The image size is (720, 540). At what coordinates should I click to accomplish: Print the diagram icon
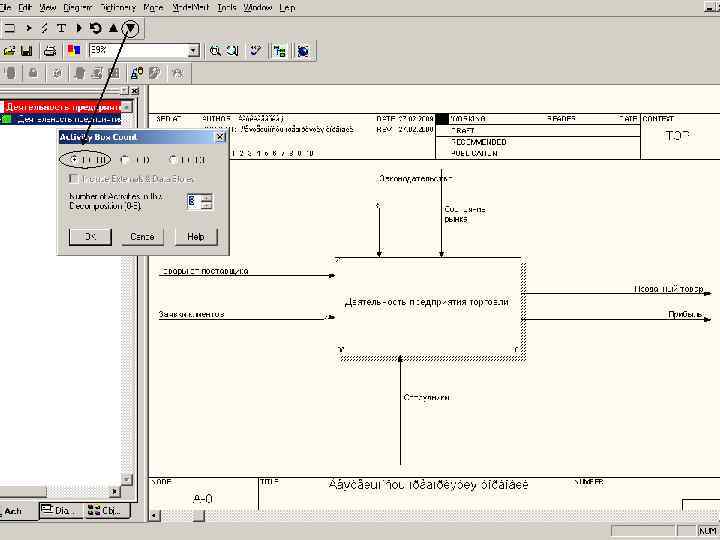(x=50, y=51)
